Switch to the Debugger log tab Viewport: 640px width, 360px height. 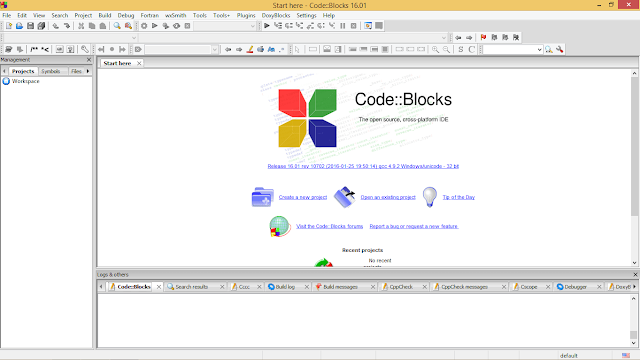tap(576, 287)
